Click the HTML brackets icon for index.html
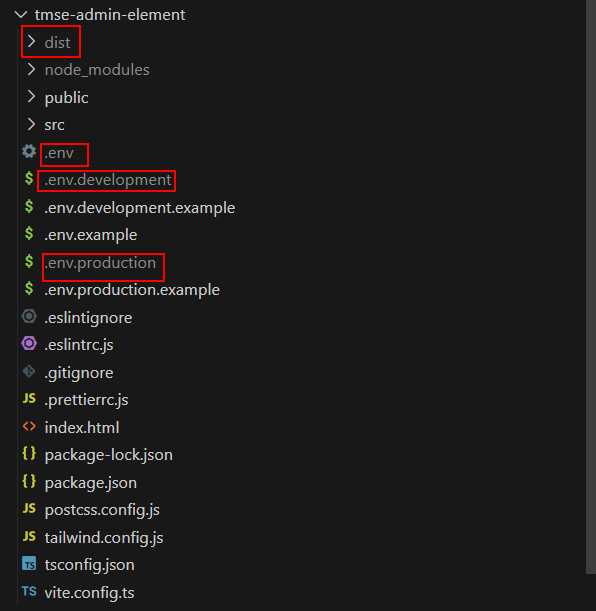This screenshot has width=596, height=611. [29, 426]
